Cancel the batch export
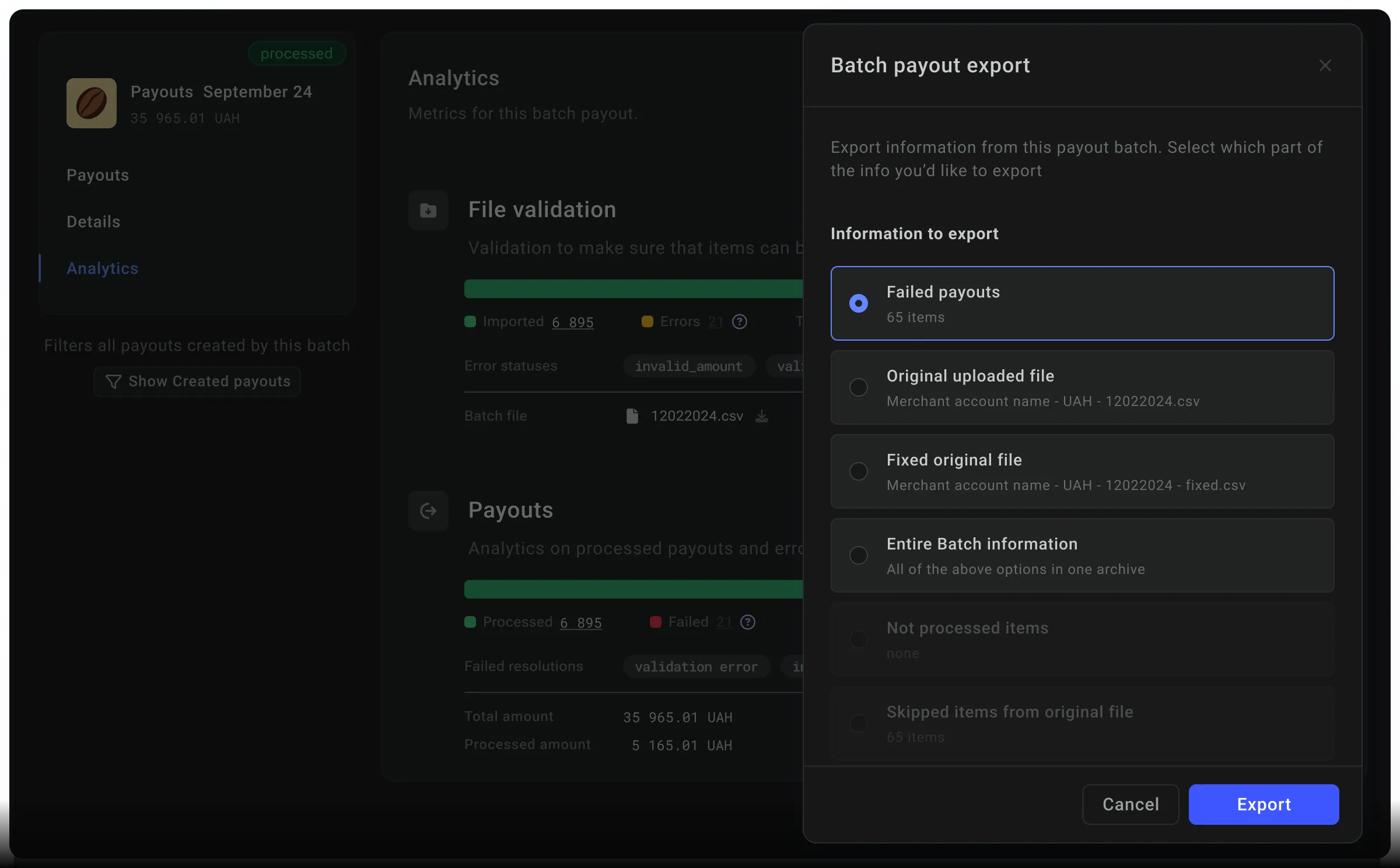1400x868 pixels. click(x=1130, y=804)
